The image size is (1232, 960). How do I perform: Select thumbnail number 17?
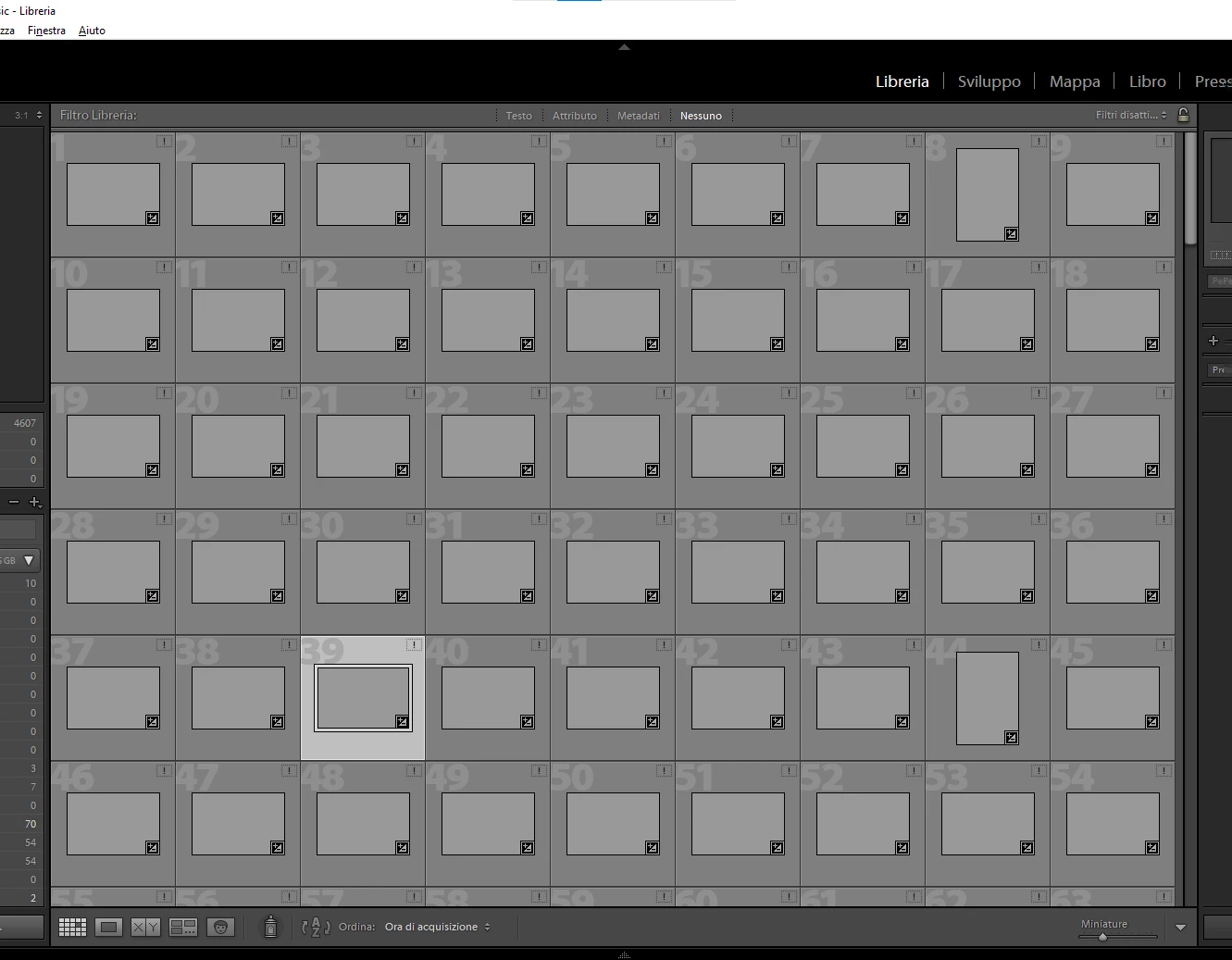point(988,320)
